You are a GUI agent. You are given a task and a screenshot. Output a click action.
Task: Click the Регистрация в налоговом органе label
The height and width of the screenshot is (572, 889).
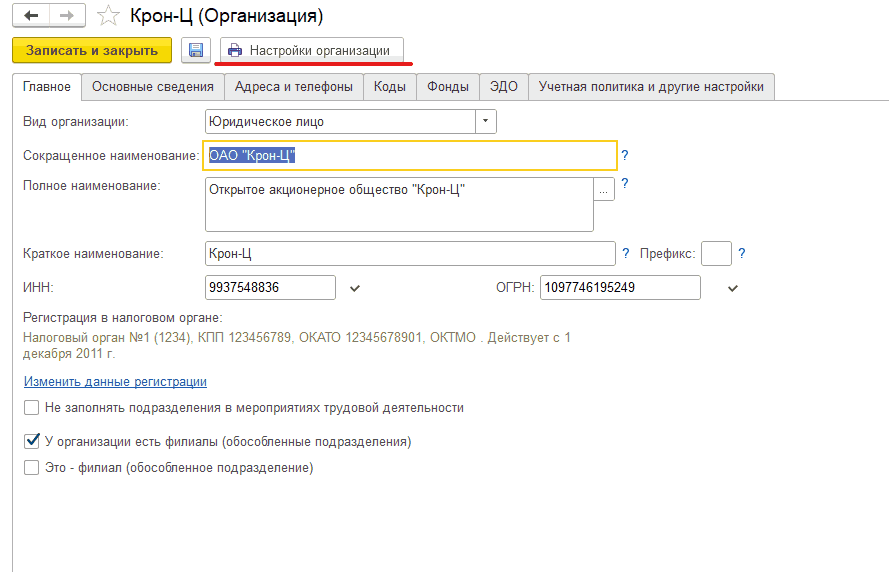click(x=122, y=317)
